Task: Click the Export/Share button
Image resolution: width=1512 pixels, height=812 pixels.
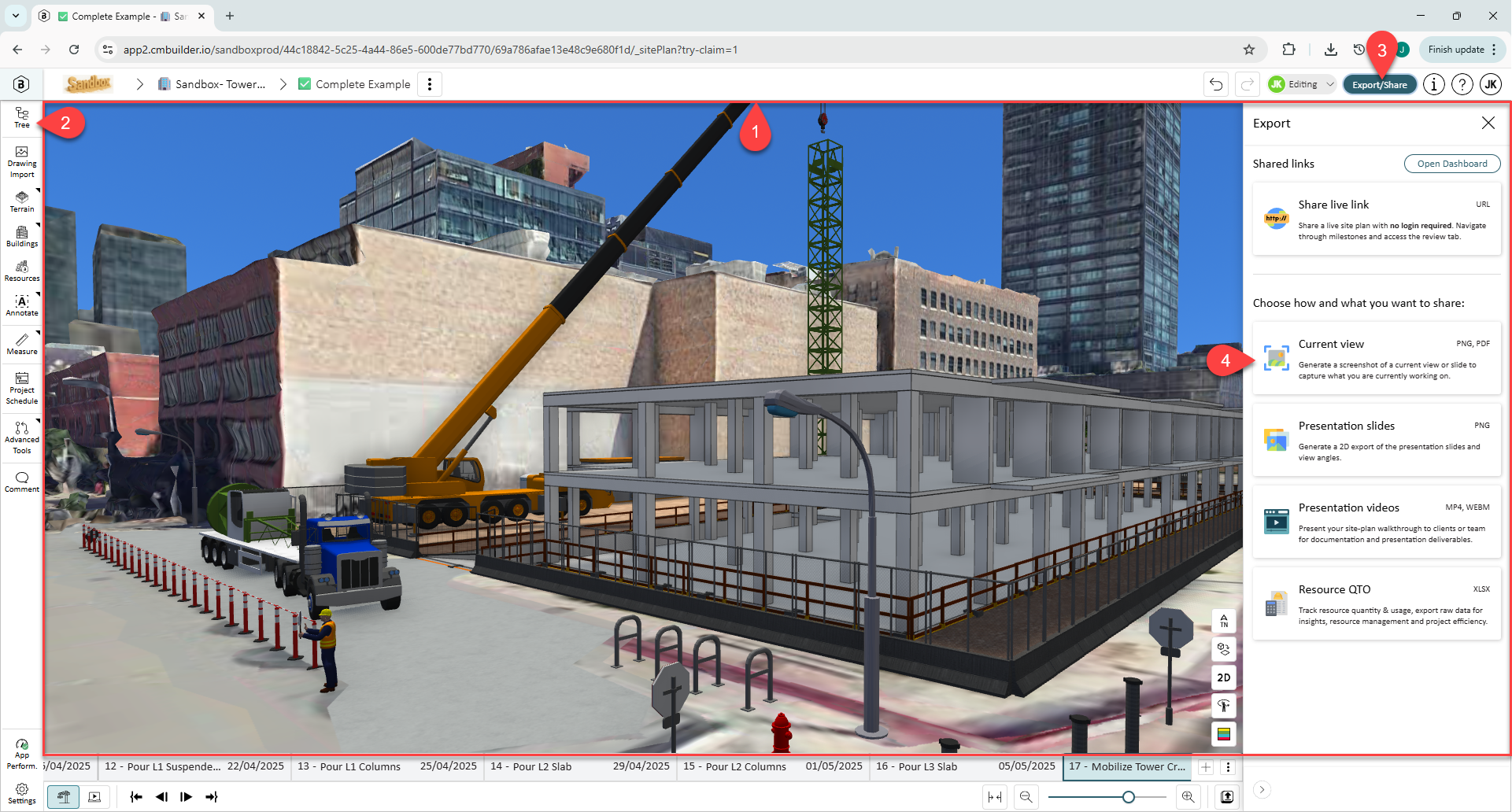Action: [1380, 84]
